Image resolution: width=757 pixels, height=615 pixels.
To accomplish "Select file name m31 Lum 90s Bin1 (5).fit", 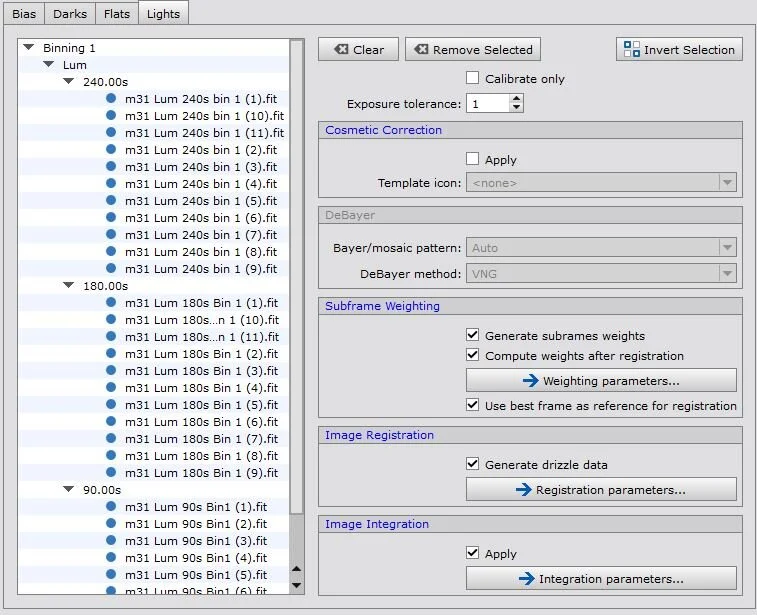I will coord(196,574).
